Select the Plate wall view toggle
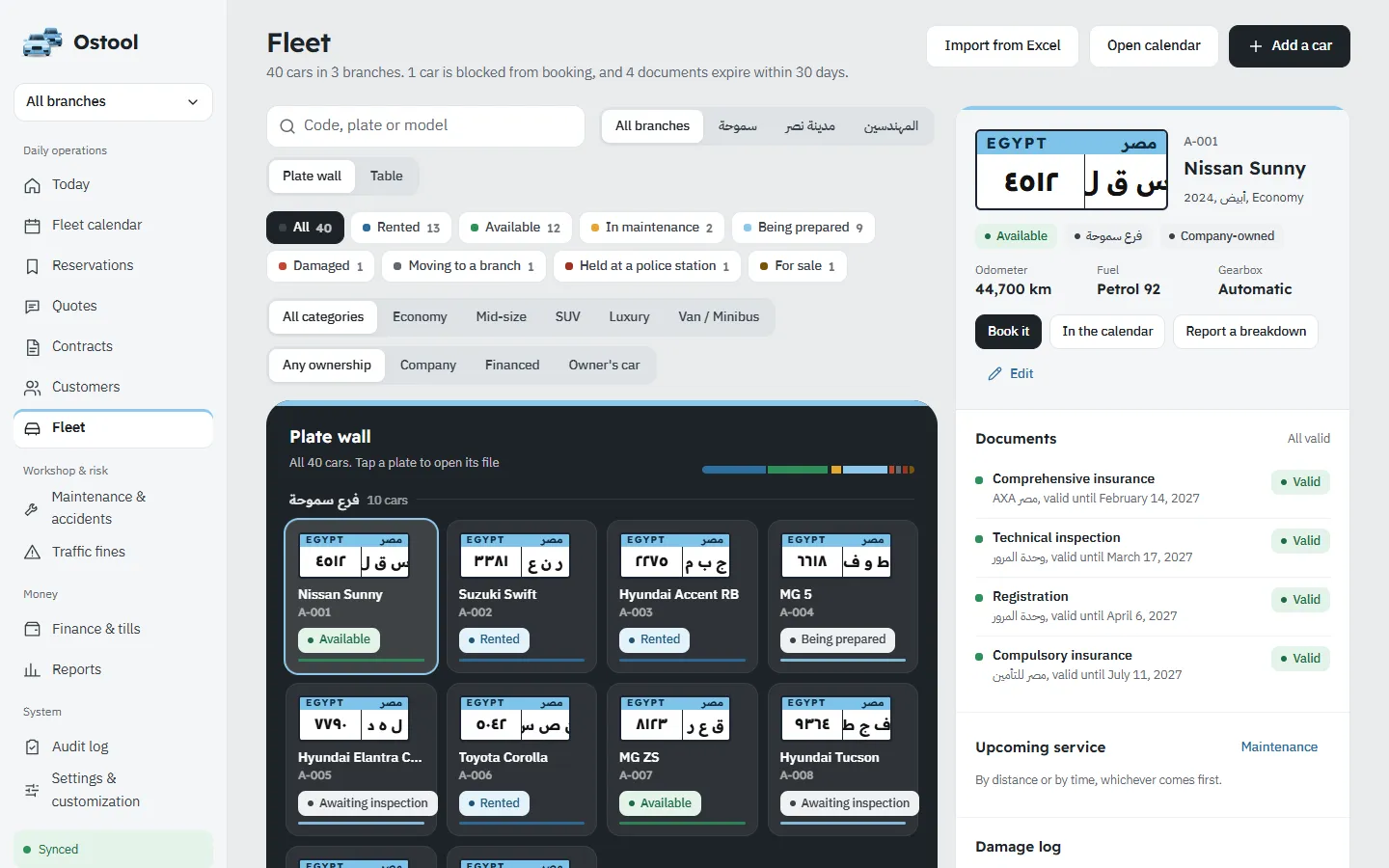Image resolution: width=1389 pixels, height=868 pixels. coord(312,176)
